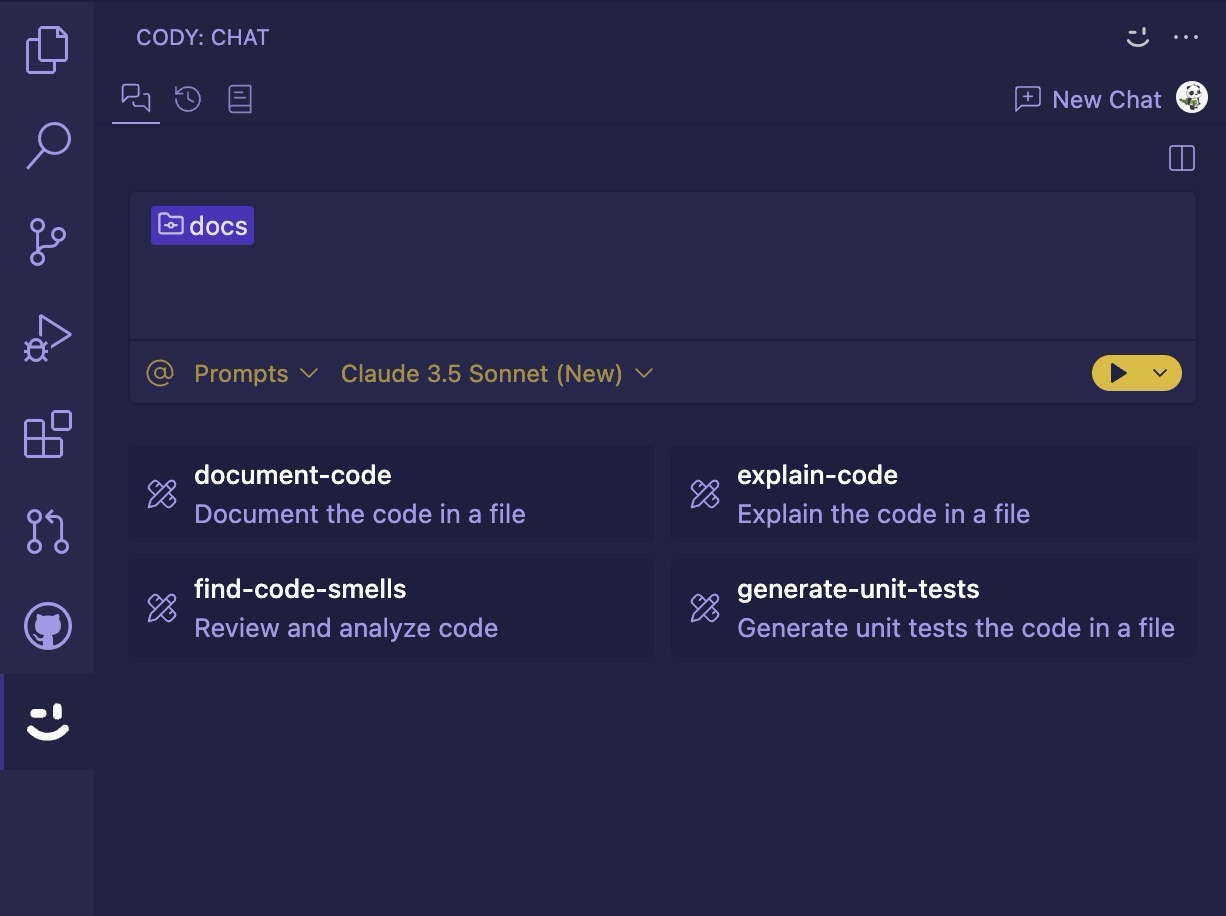Screen dimensions: 1226x916
Task: Expand the submit button options arrow
Action: click(x=1160, y=374)
